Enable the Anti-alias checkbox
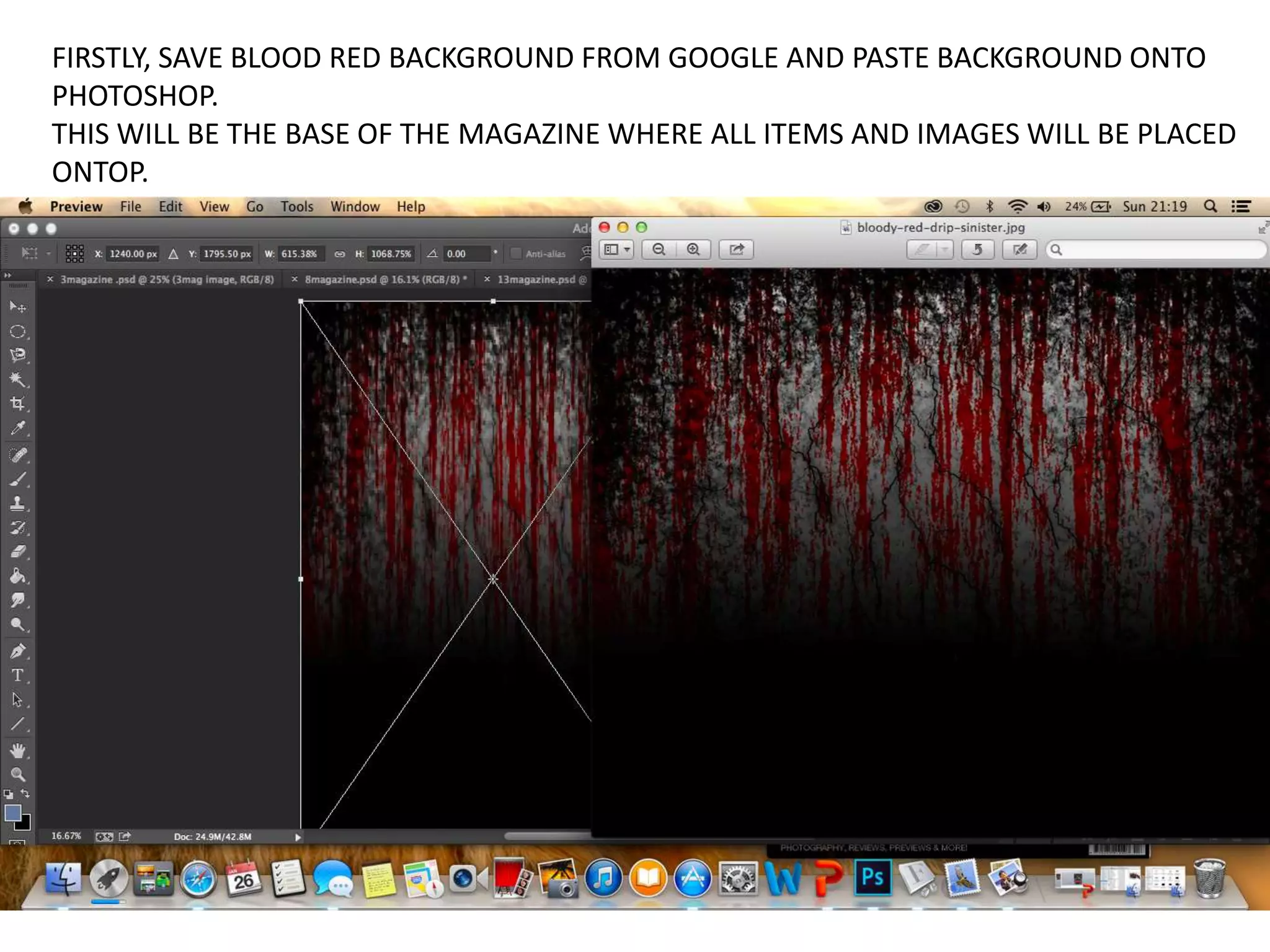This screenshot has height=952, width=1270. click(x=515, y=253)
